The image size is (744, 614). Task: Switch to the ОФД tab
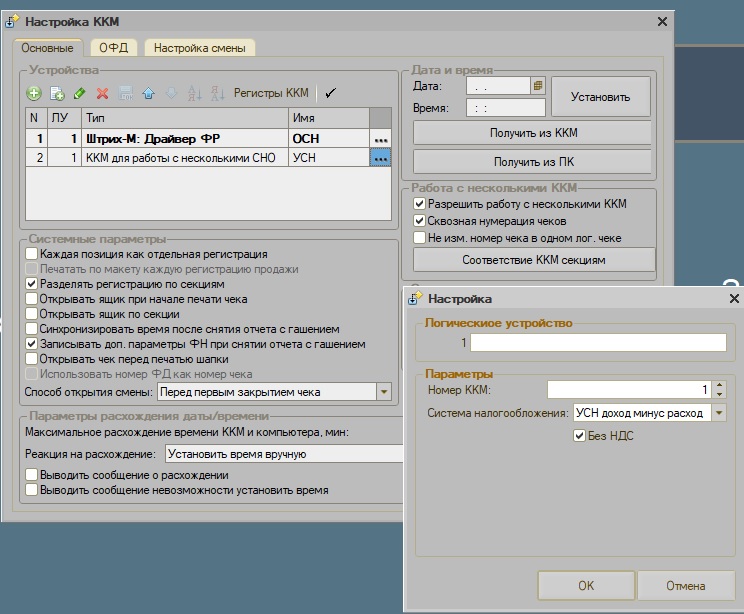(x=113, y=47)
